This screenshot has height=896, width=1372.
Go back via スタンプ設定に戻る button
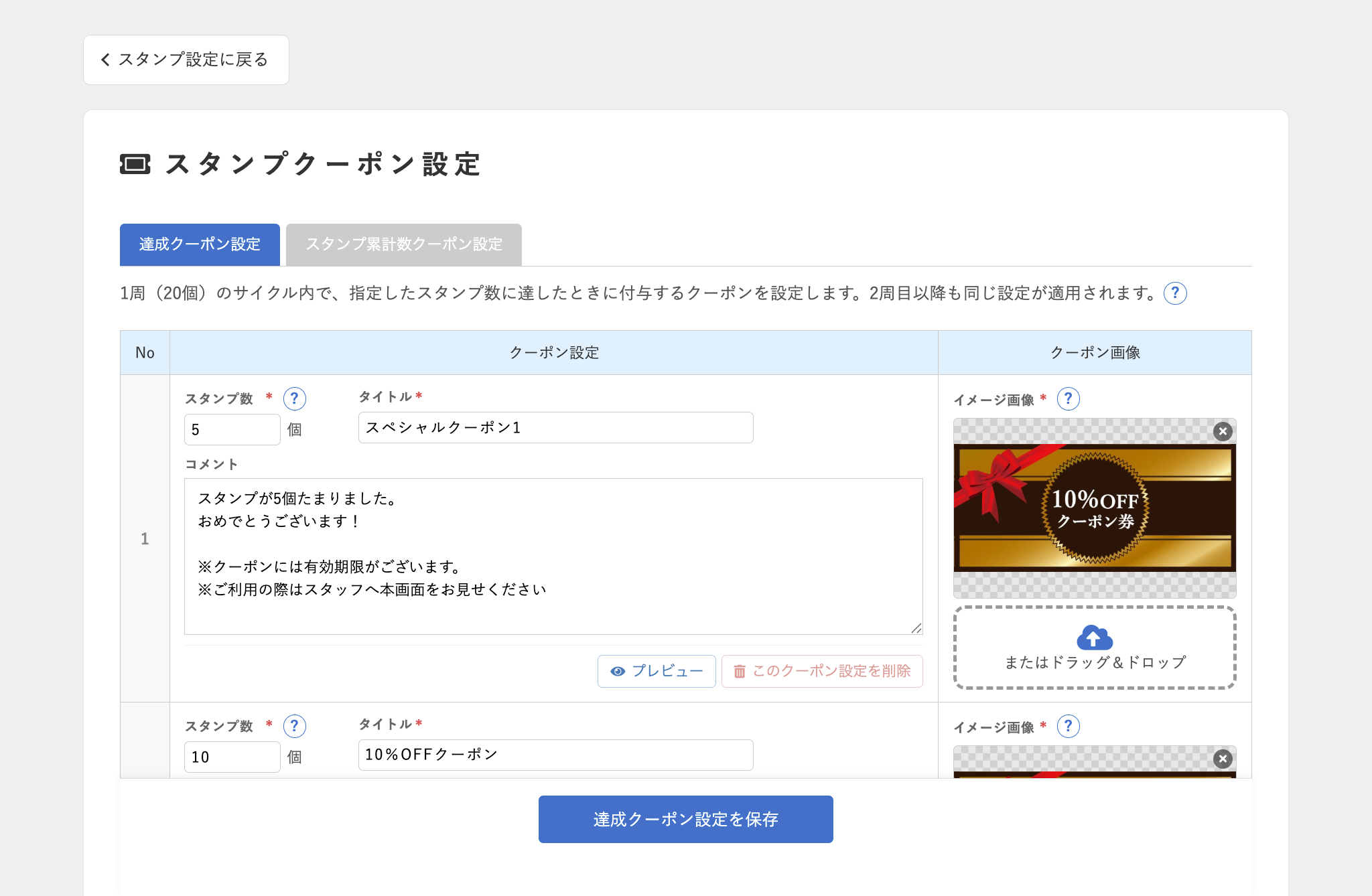(186, 60)
